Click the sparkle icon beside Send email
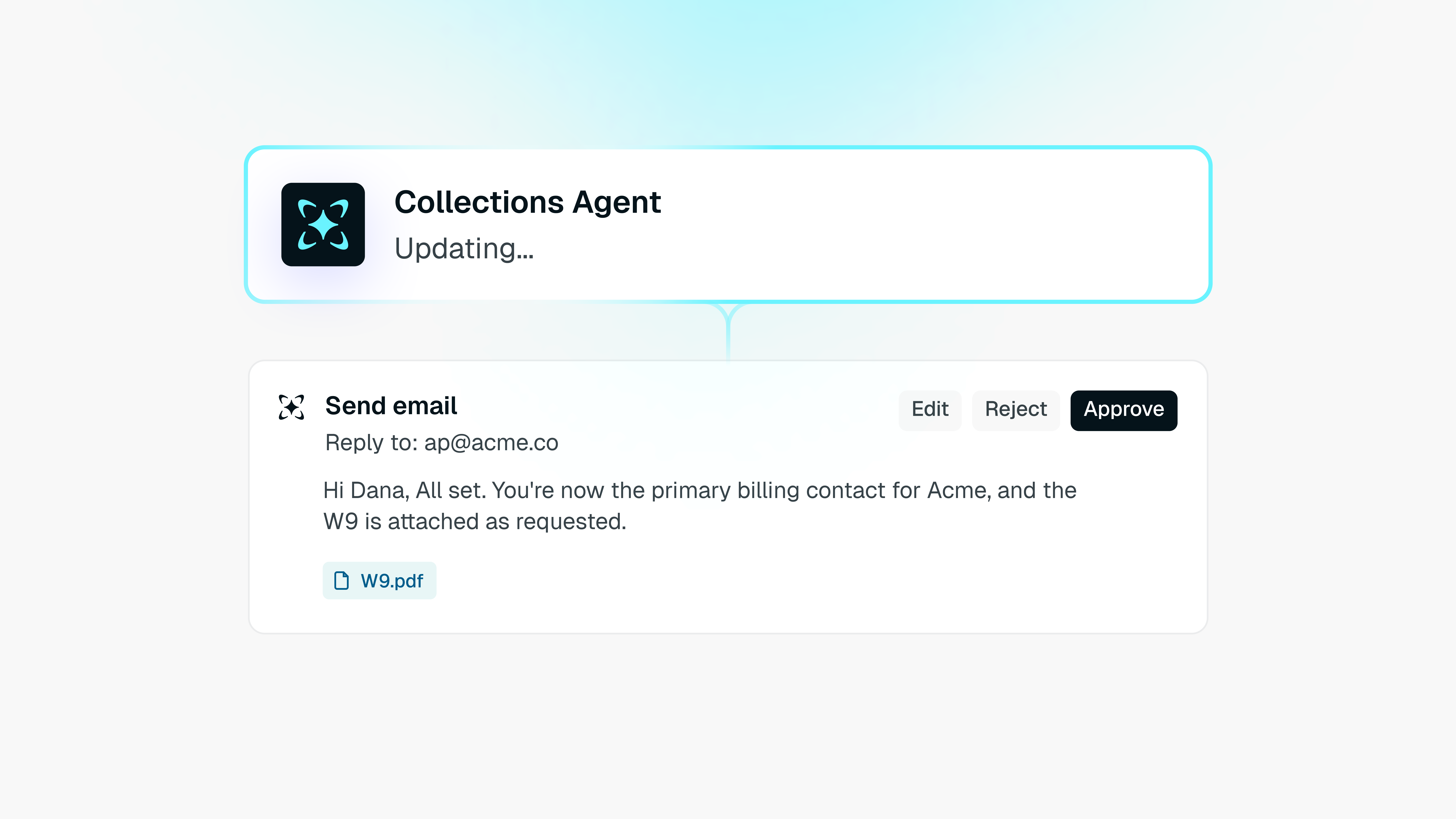The width and height of the screenshot is (1456, 819). pyautogui.click(x=291, y=407)
